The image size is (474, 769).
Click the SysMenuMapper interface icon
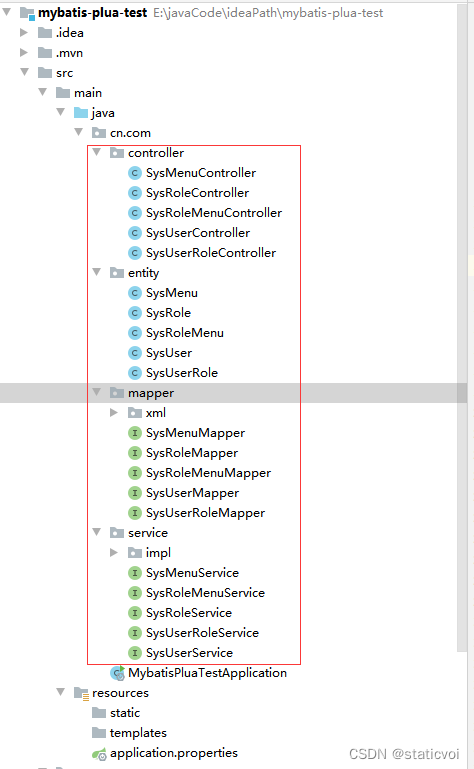134,433
